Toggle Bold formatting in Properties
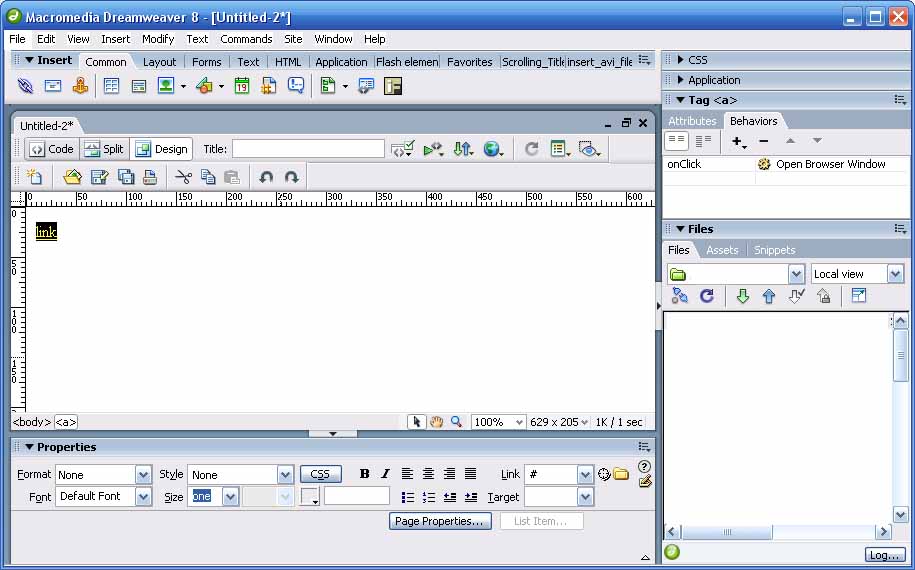915x570 pixels. click(364, 474)
